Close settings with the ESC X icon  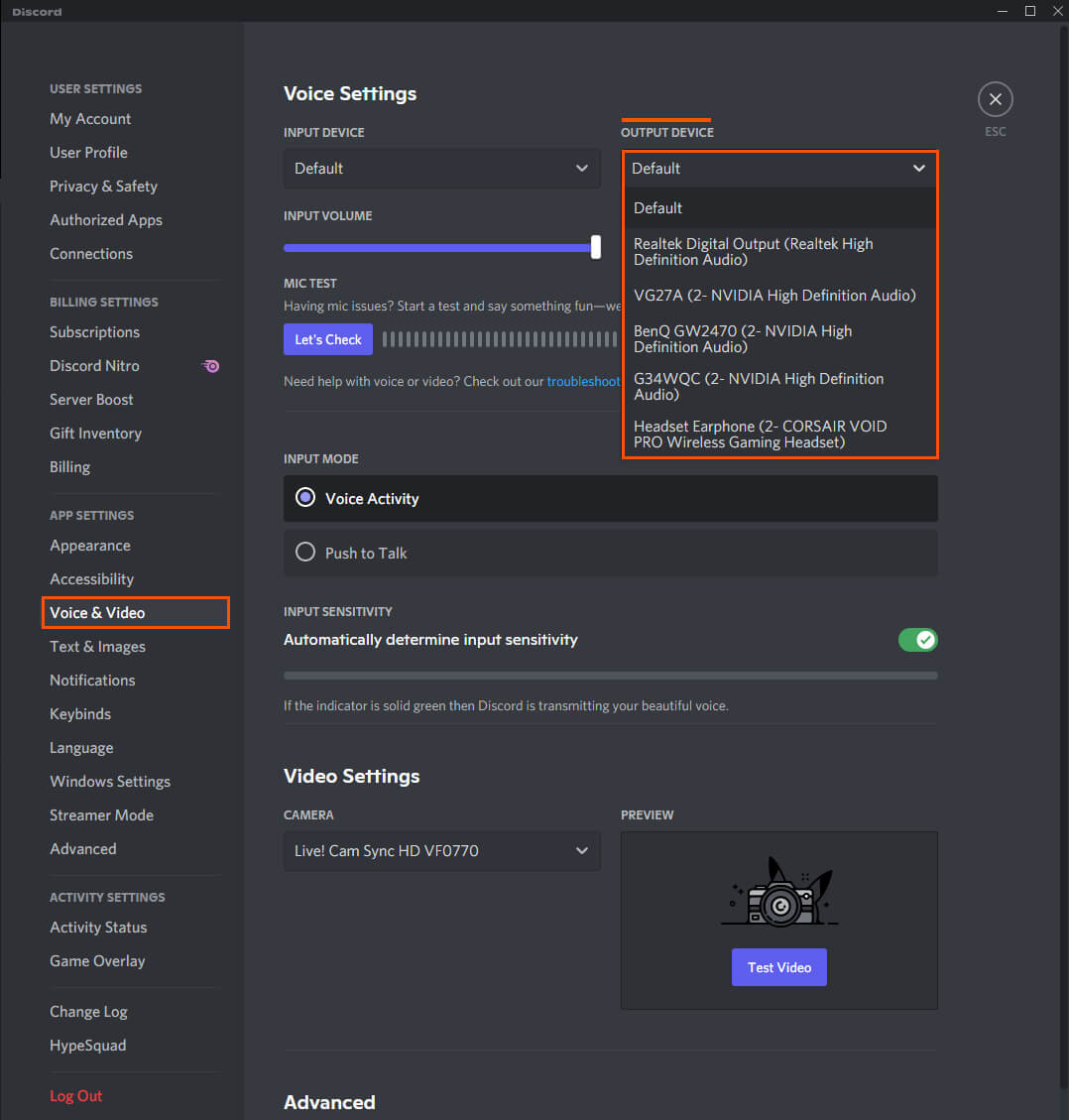[995, 99]
